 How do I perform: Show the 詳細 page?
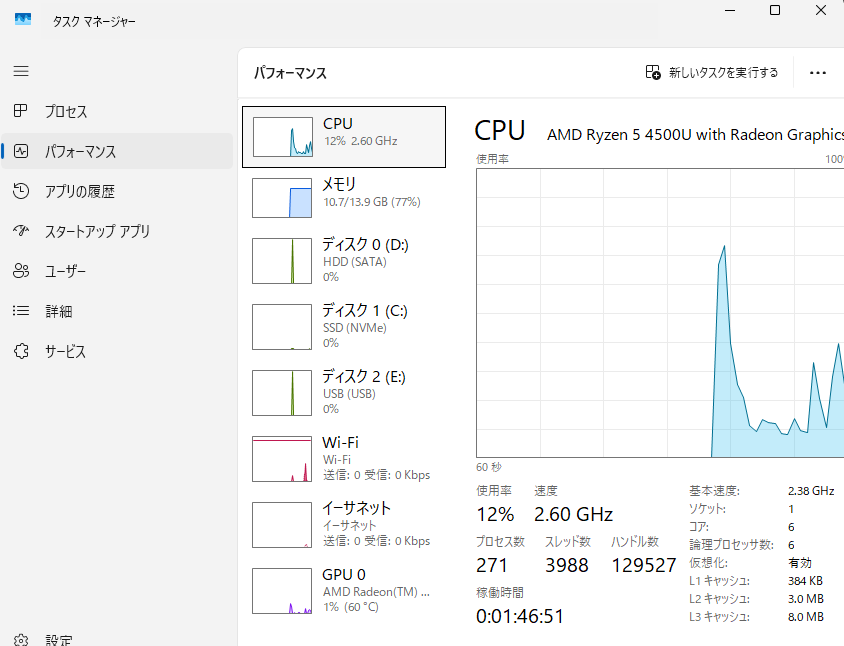point(117,311)
